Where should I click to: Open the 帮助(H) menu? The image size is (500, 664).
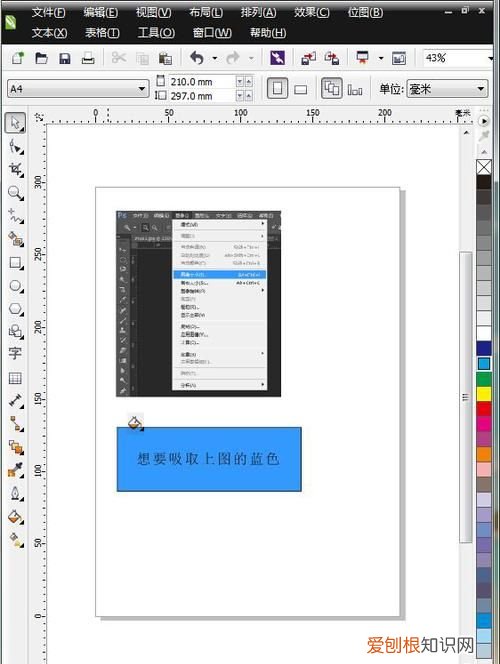(268, 33)
